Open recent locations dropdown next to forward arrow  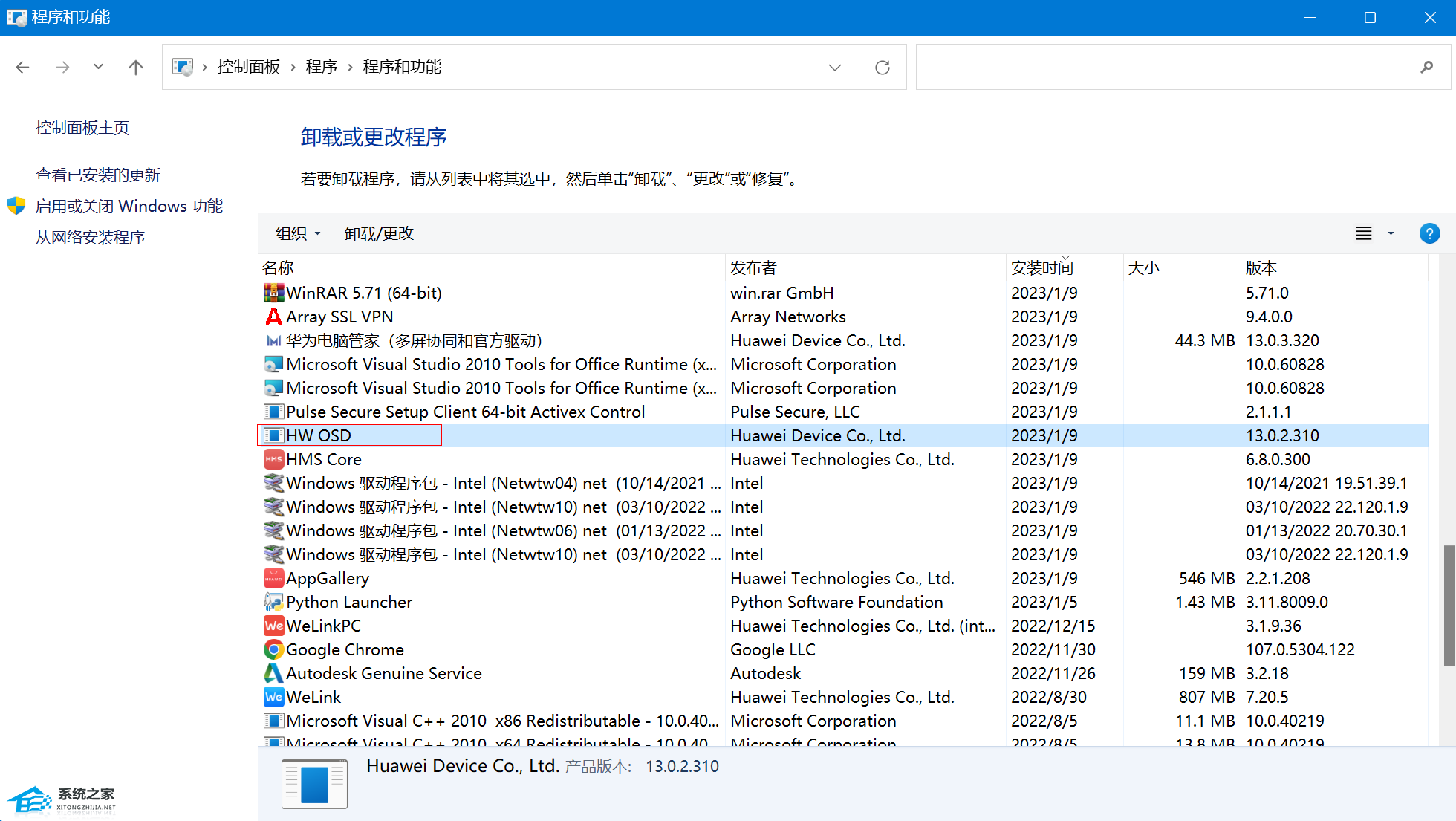(98, 68)
